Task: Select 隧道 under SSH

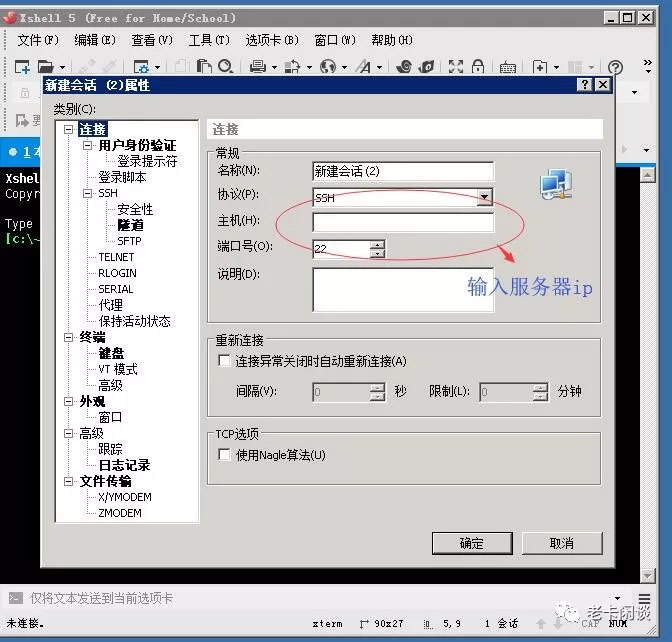Action: 130,225
